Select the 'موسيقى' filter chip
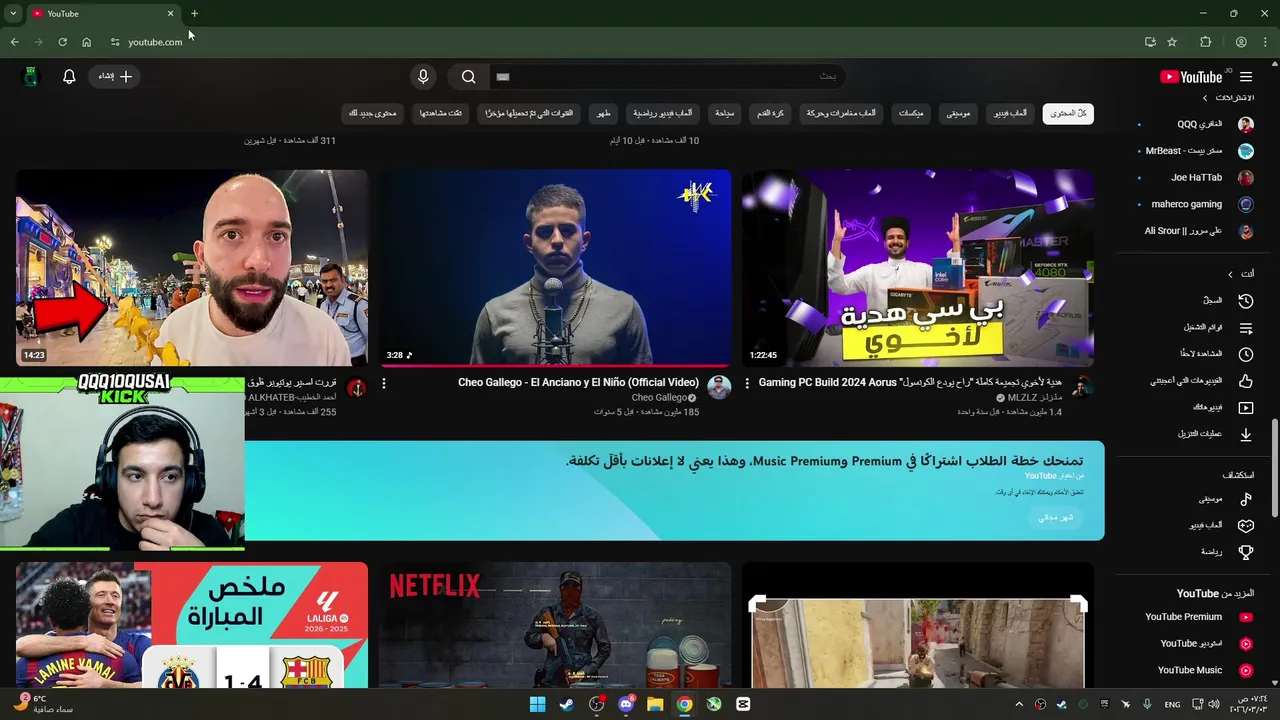This screenshot has height=720, width=1280. [958, 113]
